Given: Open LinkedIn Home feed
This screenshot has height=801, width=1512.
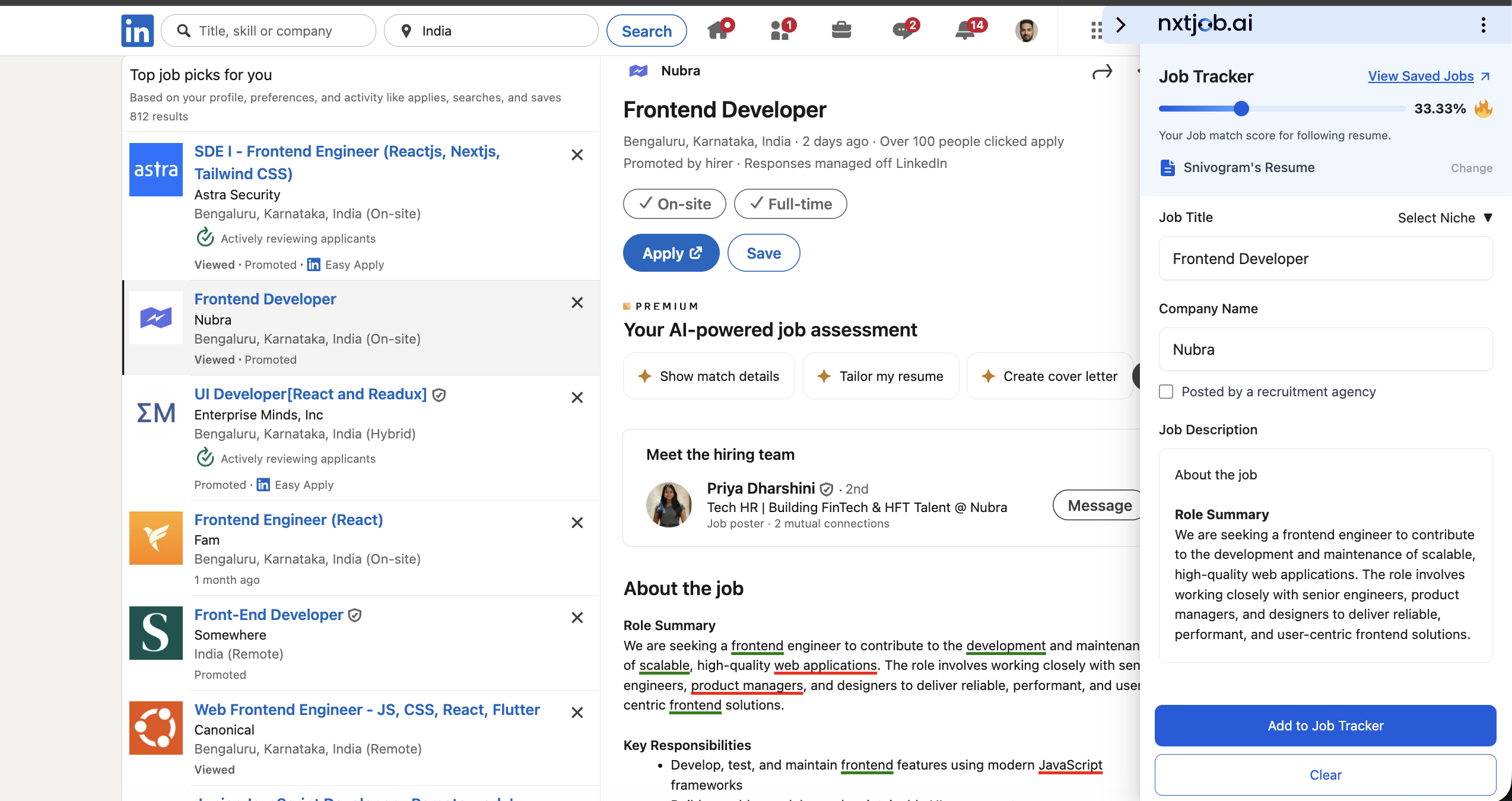Looking at the screenshot, I should pyautogui.click(x=719, y=30).
